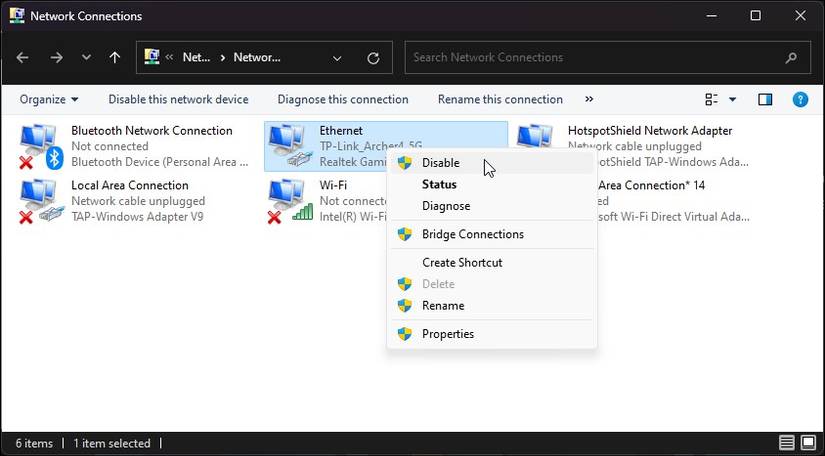Toggle the preview pane icon
825x456 pixels.
coord(765,99)
